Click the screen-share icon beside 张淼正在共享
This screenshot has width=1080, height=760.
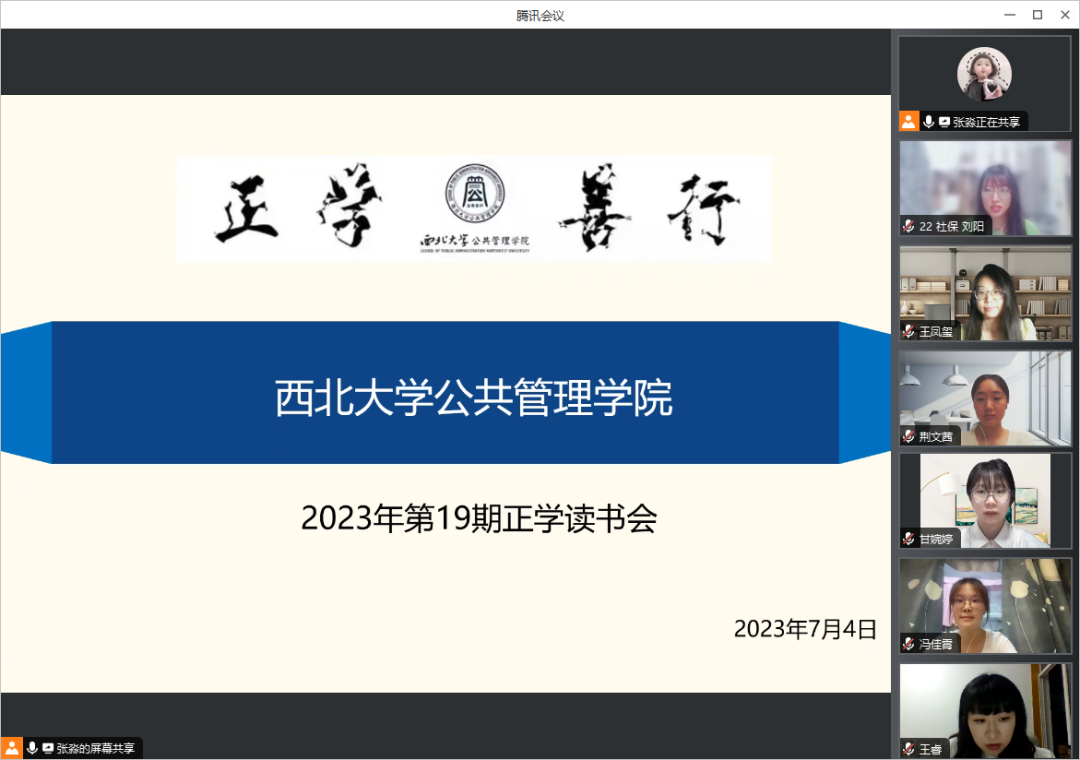pos(943,121)
